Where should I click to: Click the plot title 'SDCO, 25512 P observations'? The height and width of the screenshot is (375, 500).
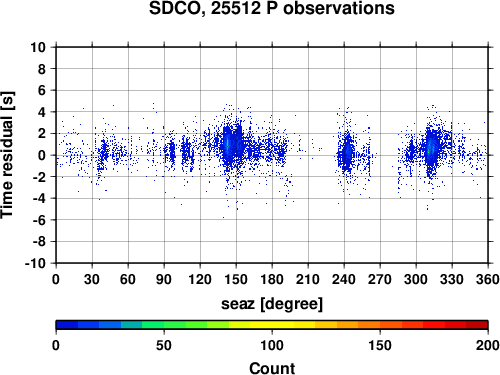coord(272,8)
